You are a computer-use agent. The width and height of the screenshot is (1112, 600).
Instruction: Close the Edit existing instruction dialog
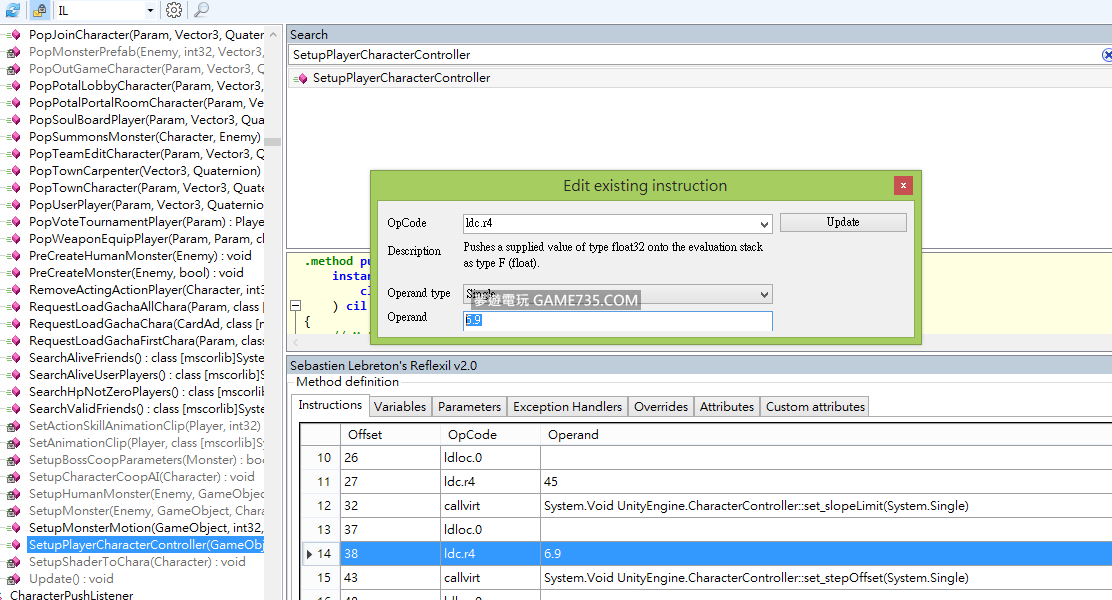(x=903, y=185)
